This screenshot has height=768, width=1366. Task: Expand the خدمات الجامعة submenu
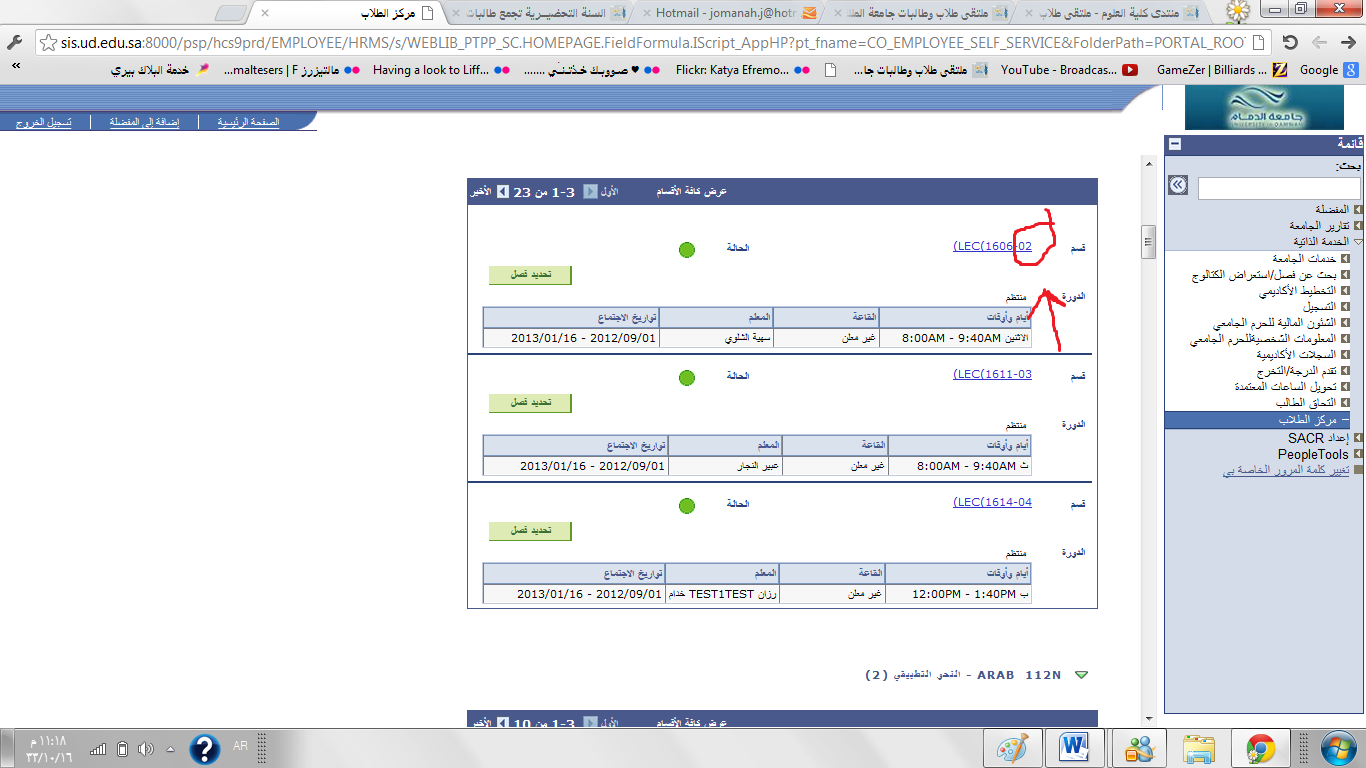[1345, 258]
